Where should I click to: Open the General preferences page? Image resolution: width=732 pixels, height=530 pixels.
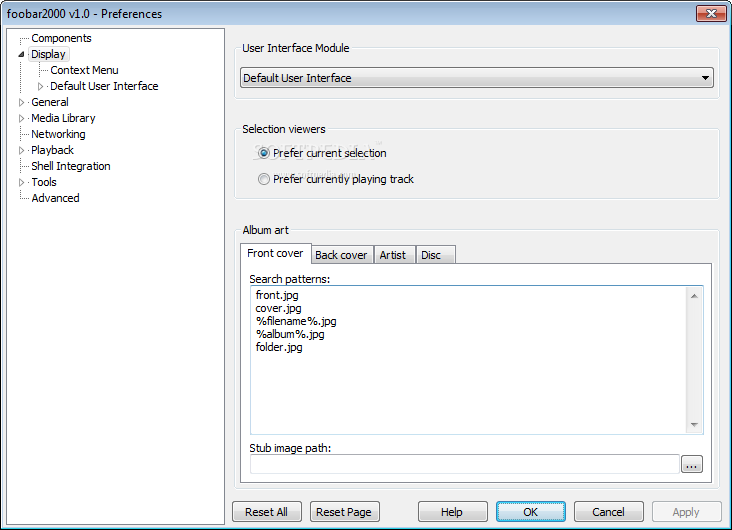pyautogui.click(x=49, y=102)
